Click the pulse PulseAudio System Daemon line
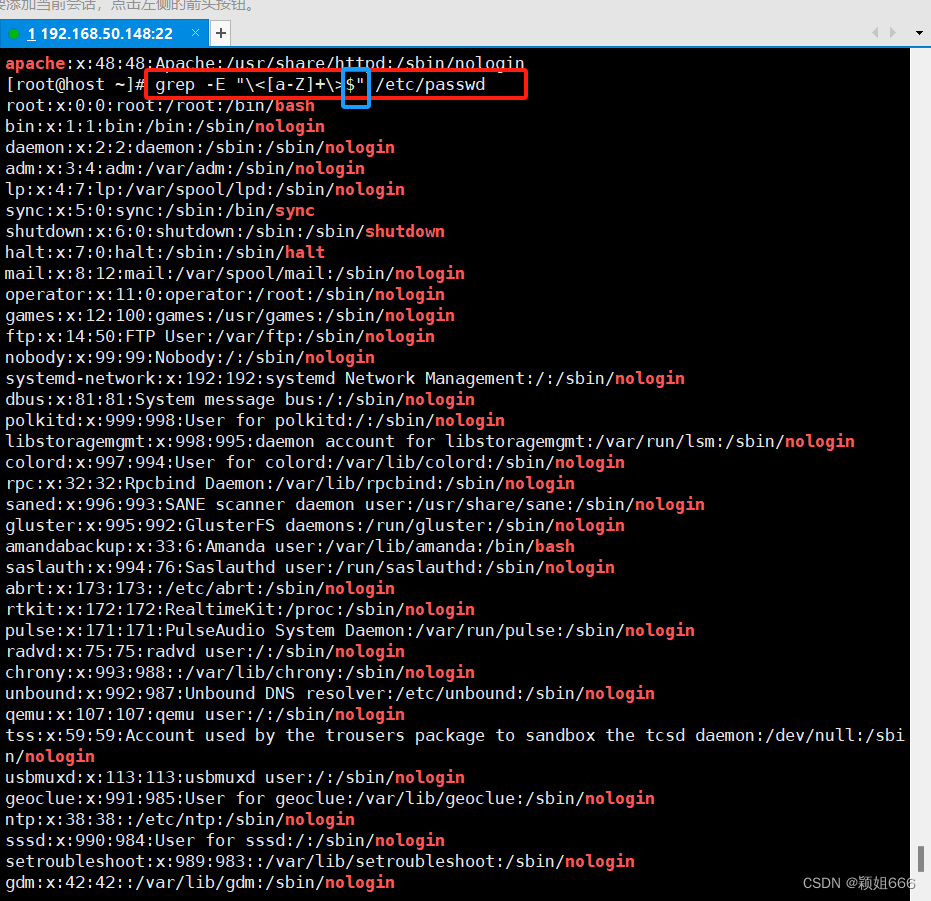 coord(350,630)
